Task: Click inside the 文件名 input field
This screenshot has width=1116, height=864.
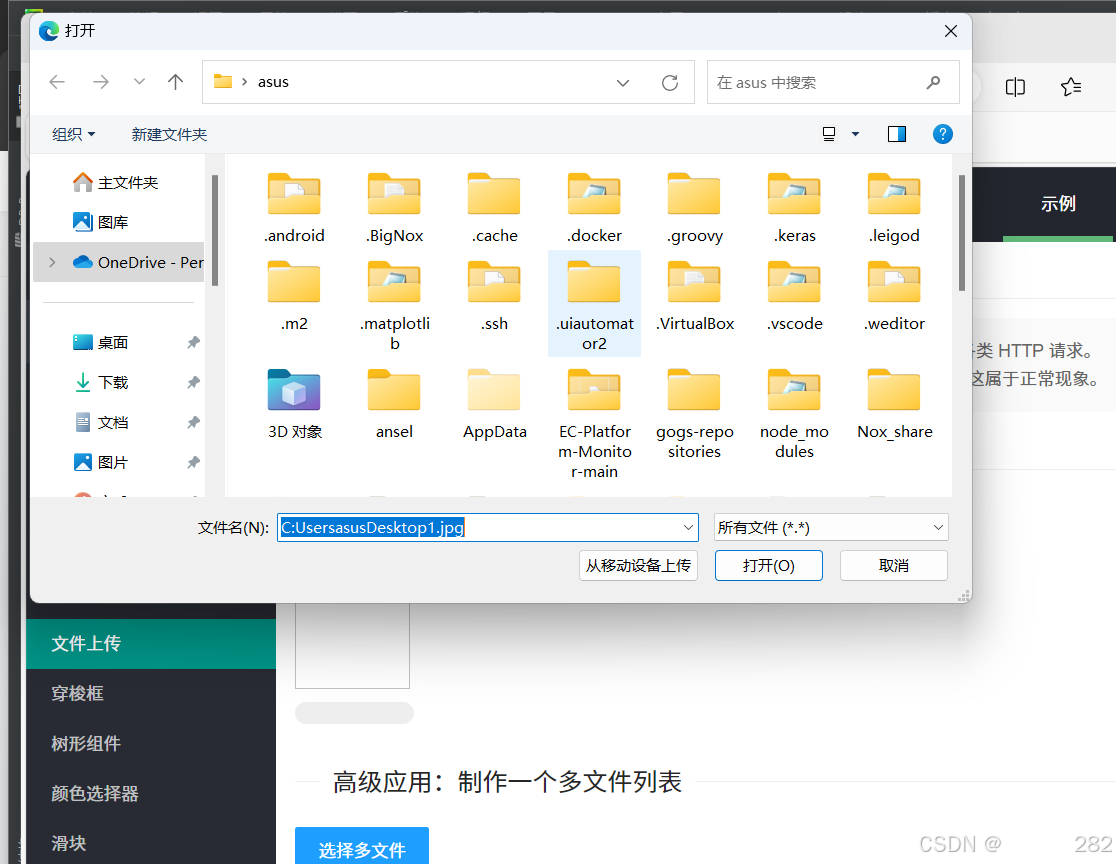Action: point(450,527)
